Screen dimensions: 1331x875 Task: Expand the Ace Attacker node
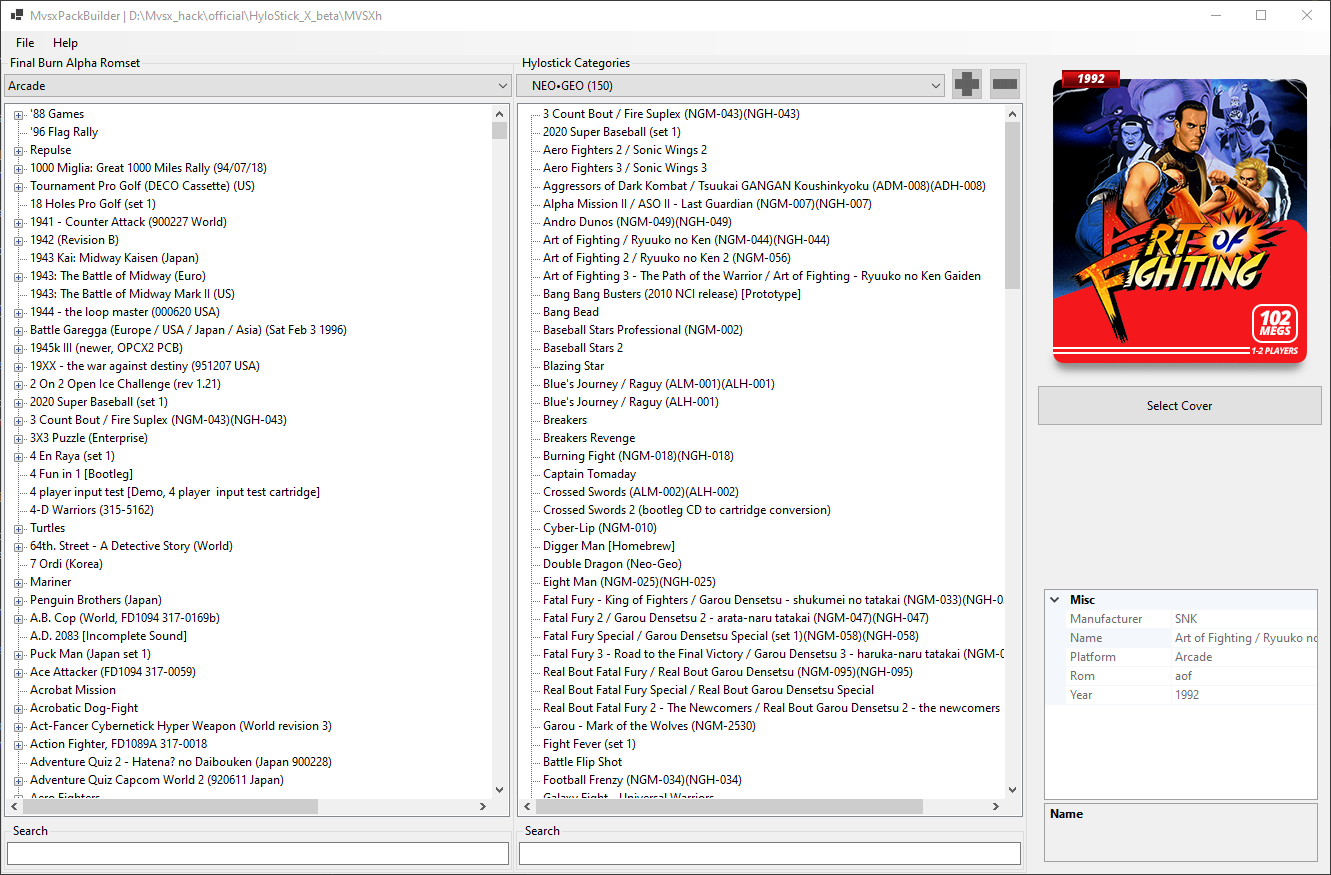[19, 672]
